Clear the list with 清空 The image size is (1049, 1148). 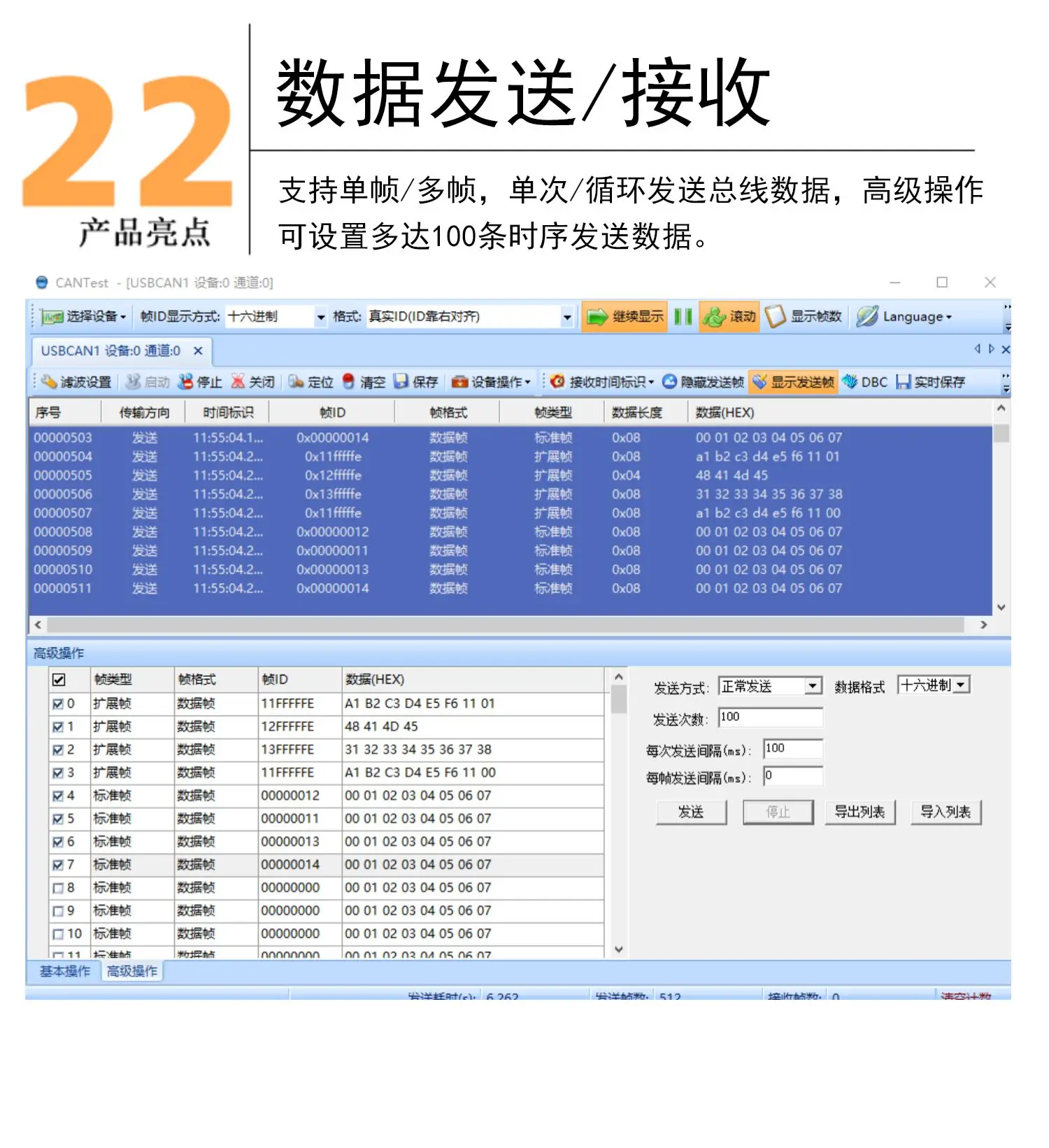pos(364,382)
